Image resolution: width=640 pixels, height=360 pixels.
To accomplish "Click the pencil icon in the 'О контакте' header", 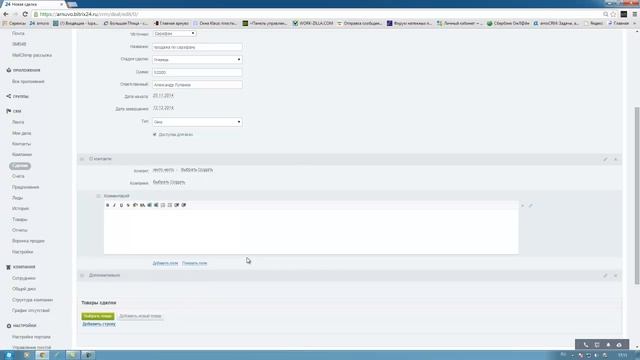I will pos(605,159).
